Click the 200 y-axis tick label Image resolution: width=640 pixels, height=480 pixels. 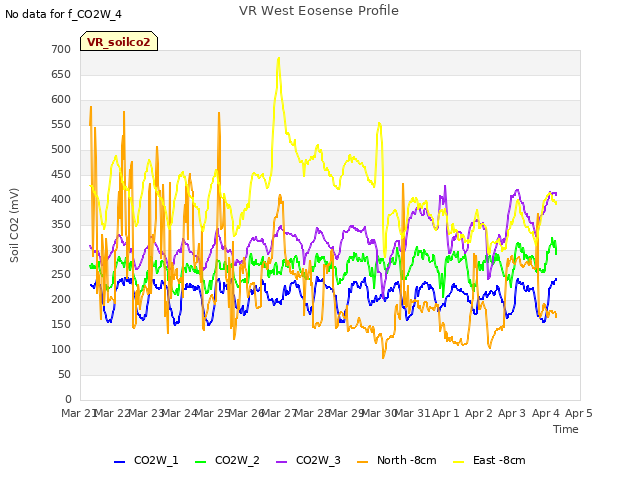click(61, 299)
